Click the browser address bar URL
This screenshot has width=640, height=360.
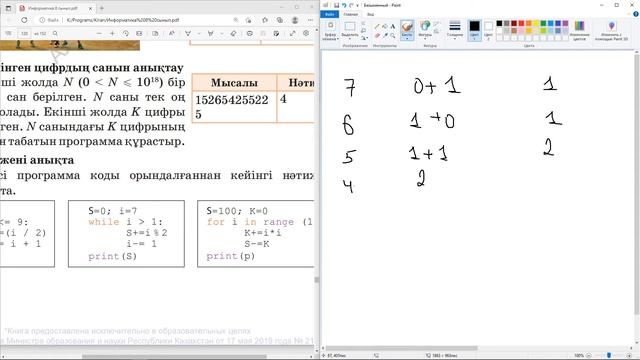(x=123, y=20)
